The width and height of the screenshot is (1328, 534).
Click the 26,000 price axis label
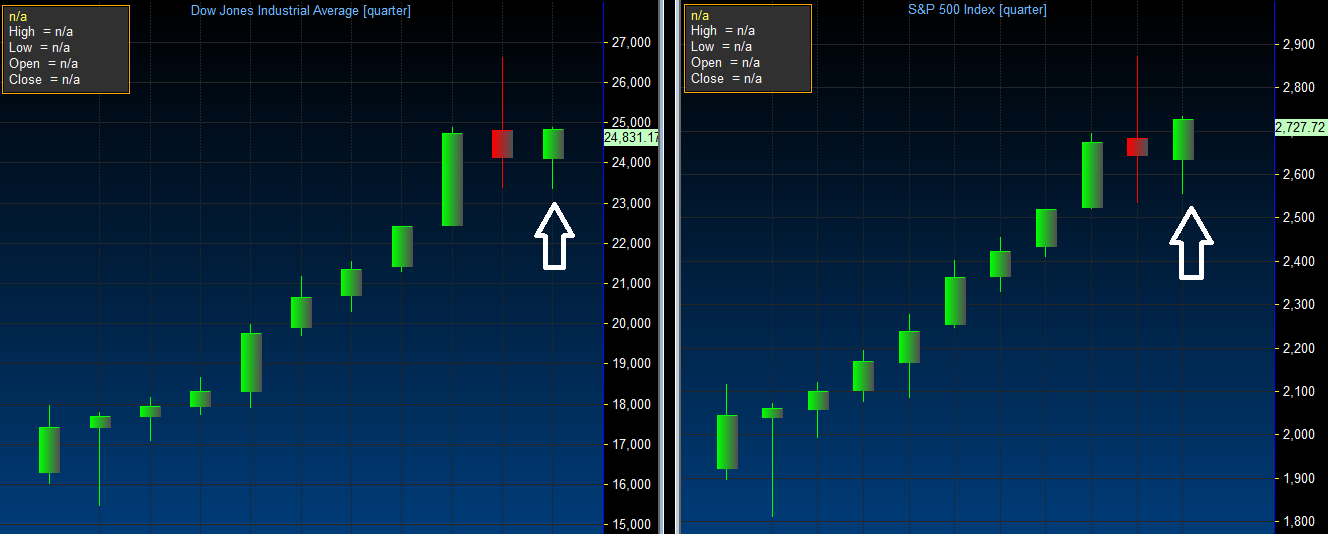coord(631,82)
